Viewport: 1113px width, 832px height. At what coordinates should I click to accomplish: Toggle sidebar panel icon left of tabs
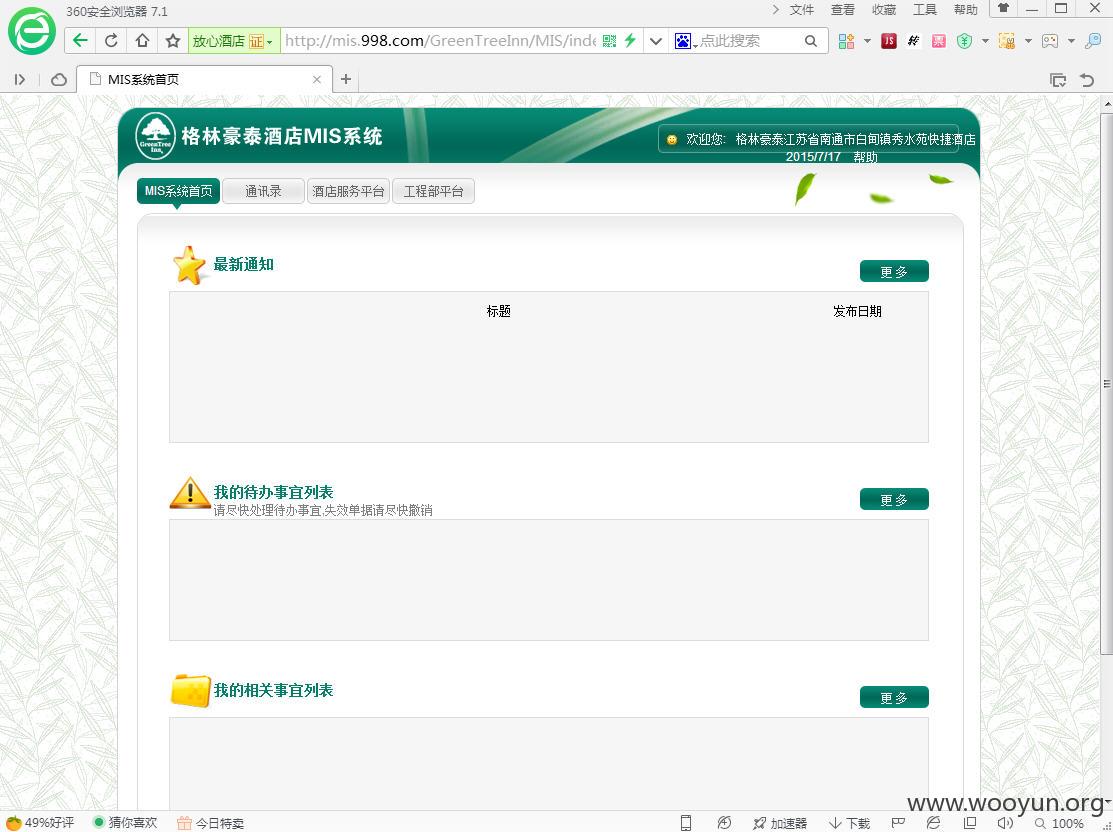click(20, 80)
